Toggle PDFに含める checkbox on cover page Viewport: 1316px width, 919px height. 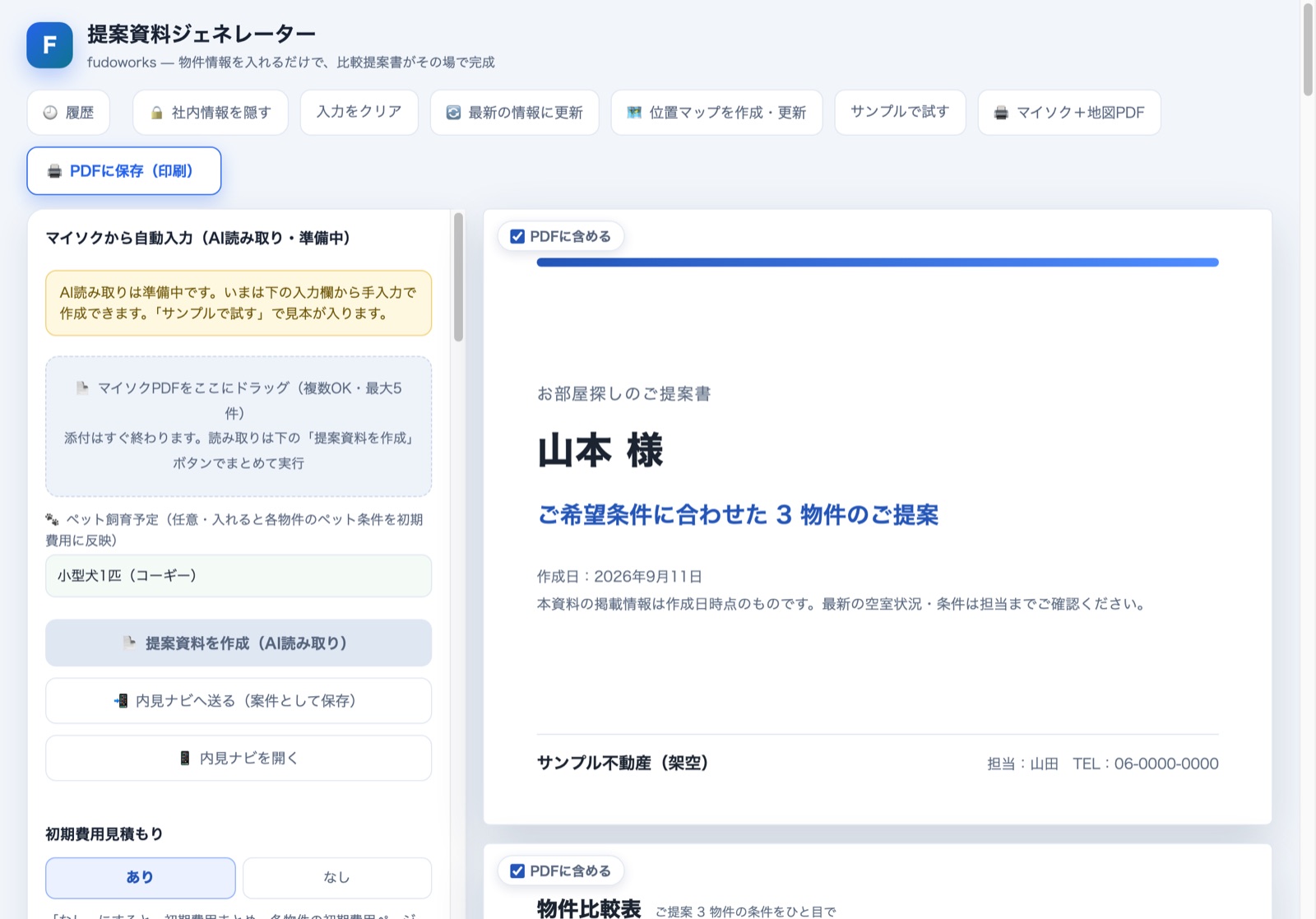[517, 237]
